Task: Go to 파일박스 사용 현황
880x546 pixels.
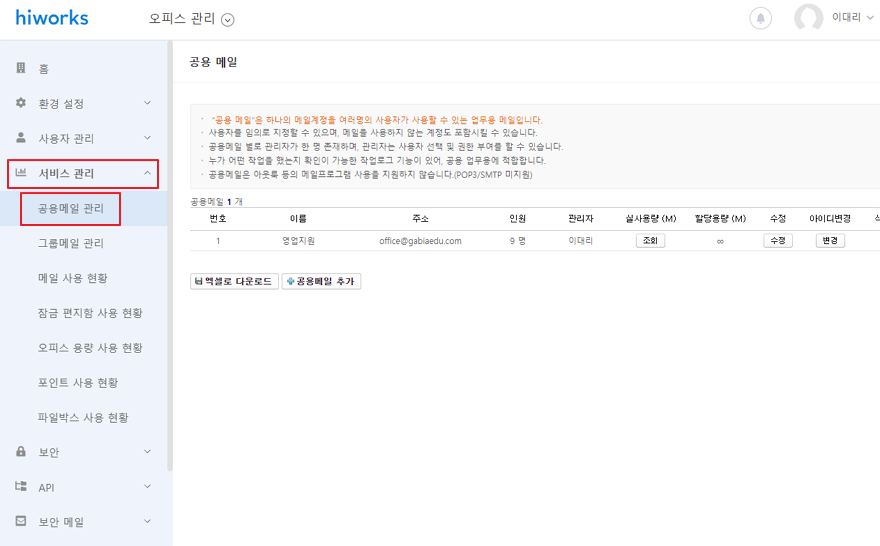Action: coord(83,417)
